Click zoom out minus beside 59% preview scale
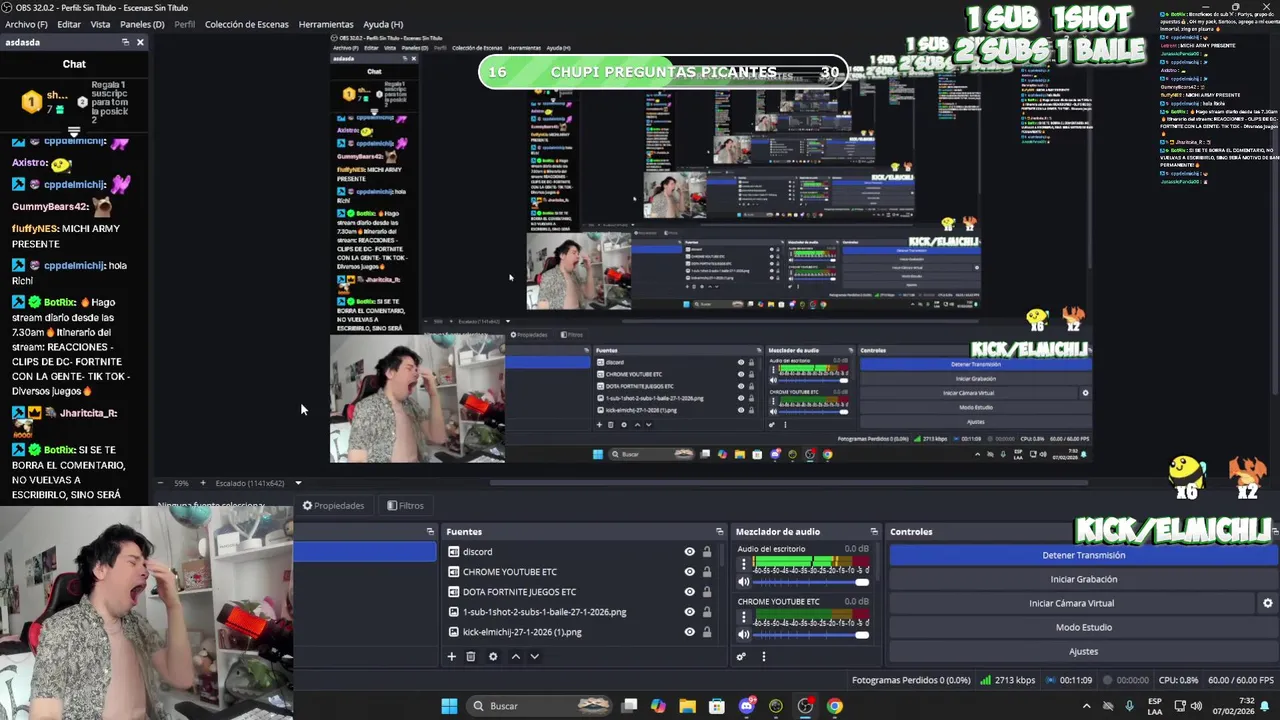Image resolution: width=1280 pixels, height=720 pixels. click(x=160, y=483)
